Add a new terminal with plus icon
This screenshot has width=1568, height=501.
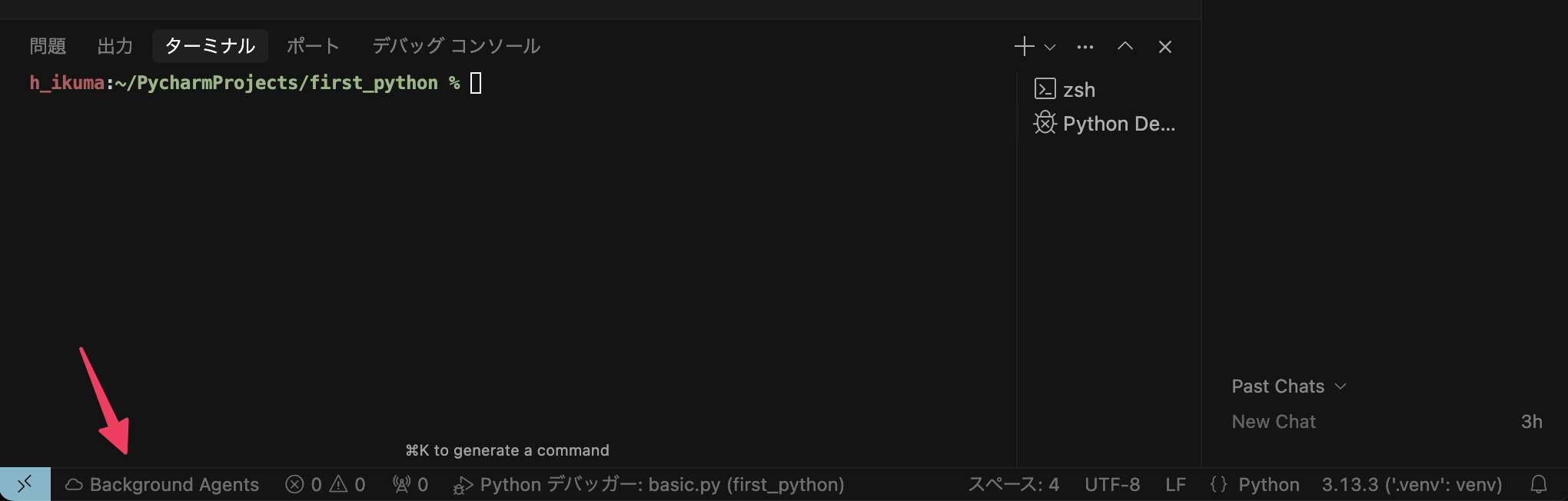1024,47
